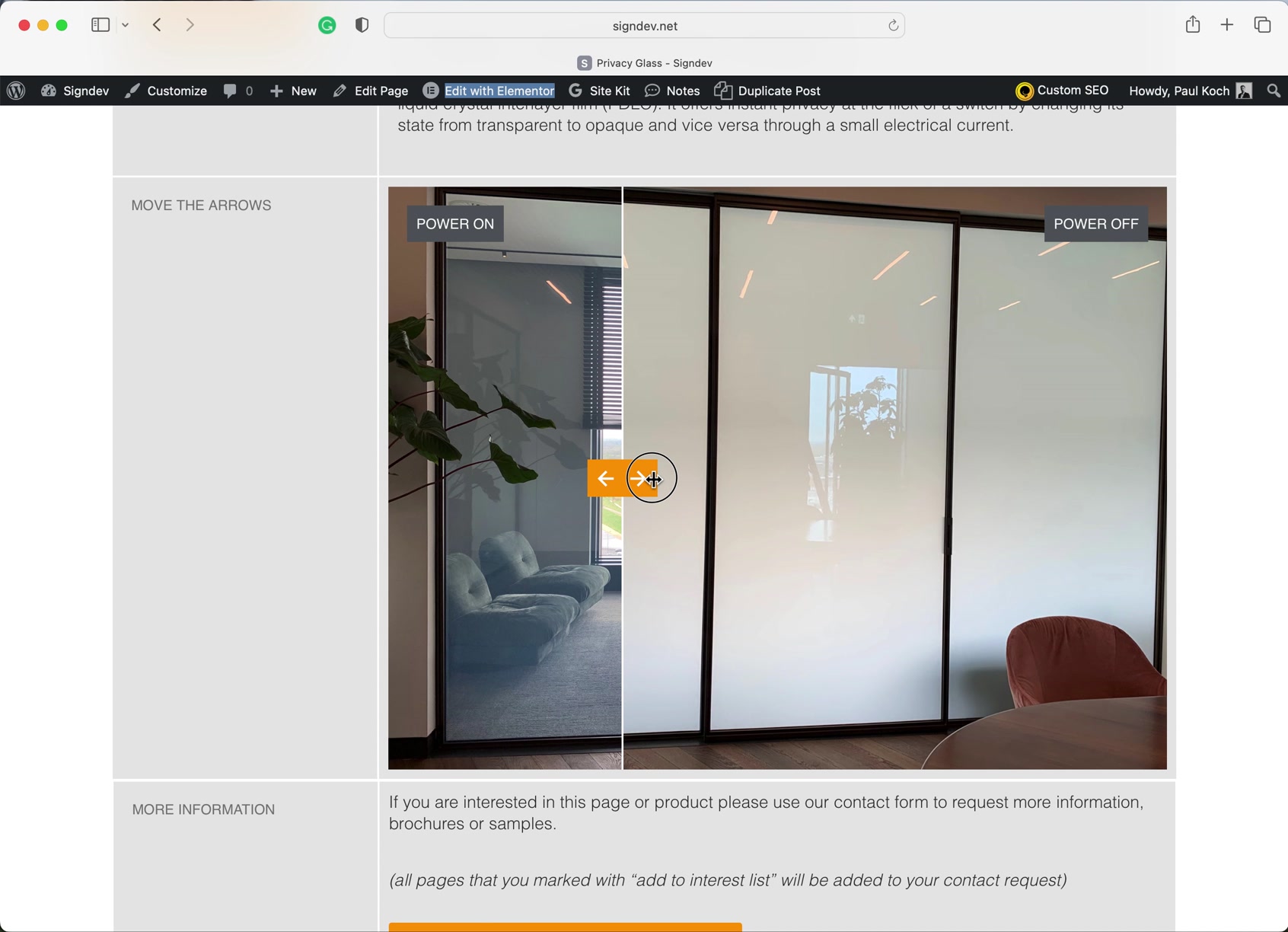1288x932 pixels.
Task: Focus the signdev.net address bar
Action: 644,26
